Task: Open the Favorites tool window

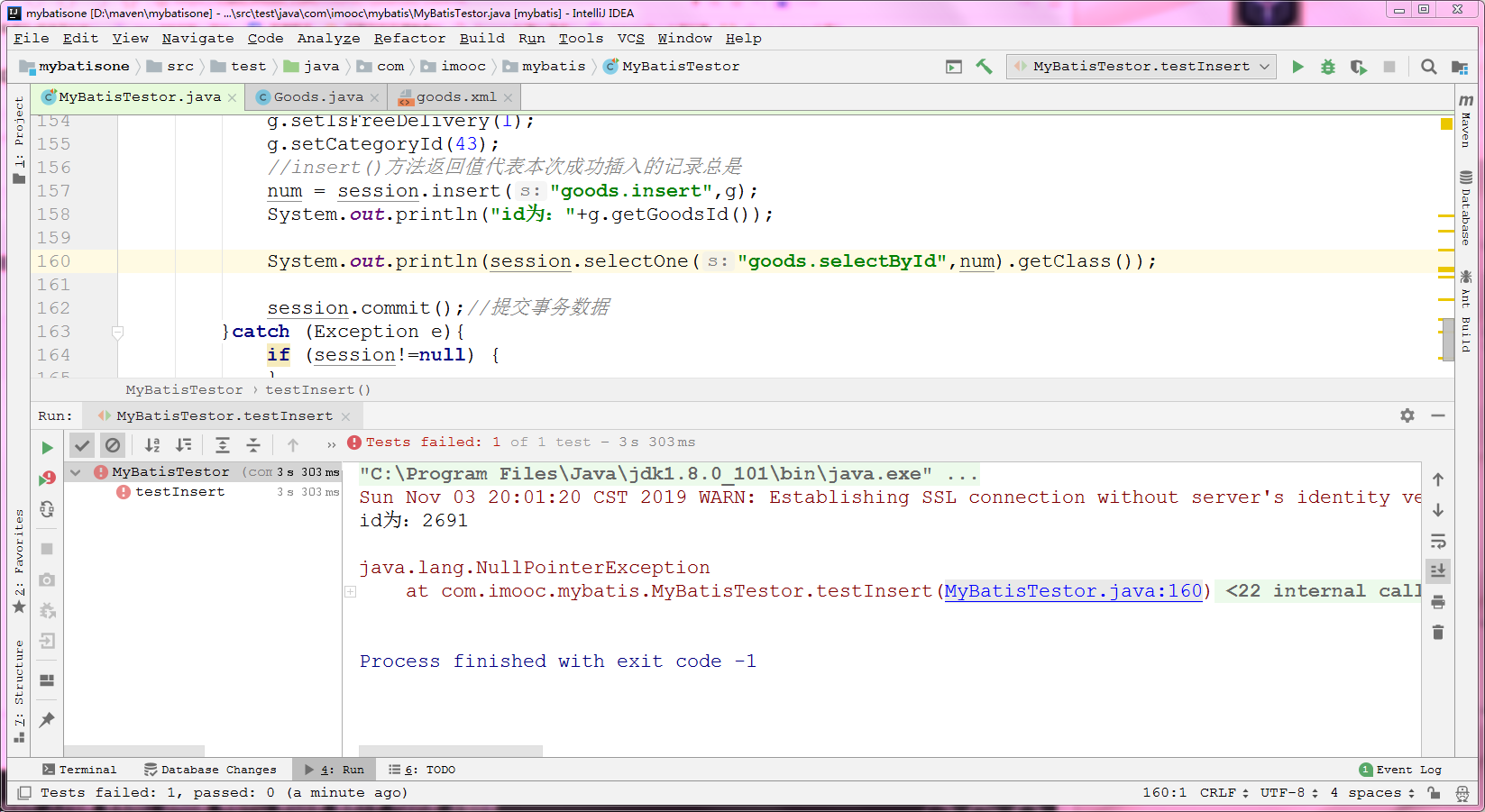Action: pos(19,561)
